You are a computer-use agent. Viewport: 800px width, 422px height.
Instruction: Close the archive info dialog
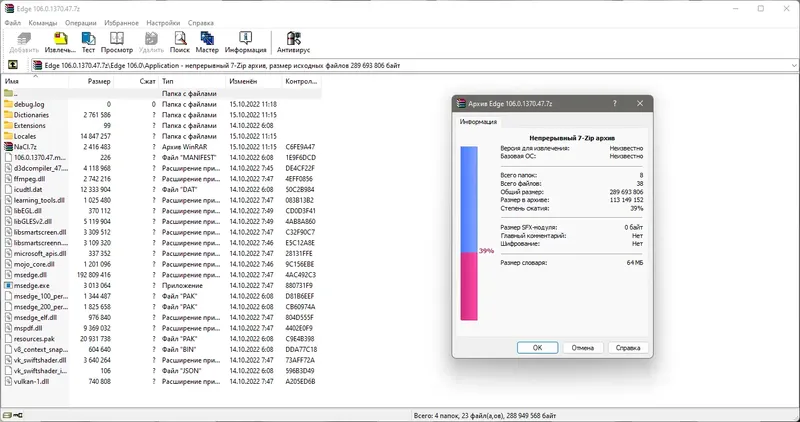point(640,103)
